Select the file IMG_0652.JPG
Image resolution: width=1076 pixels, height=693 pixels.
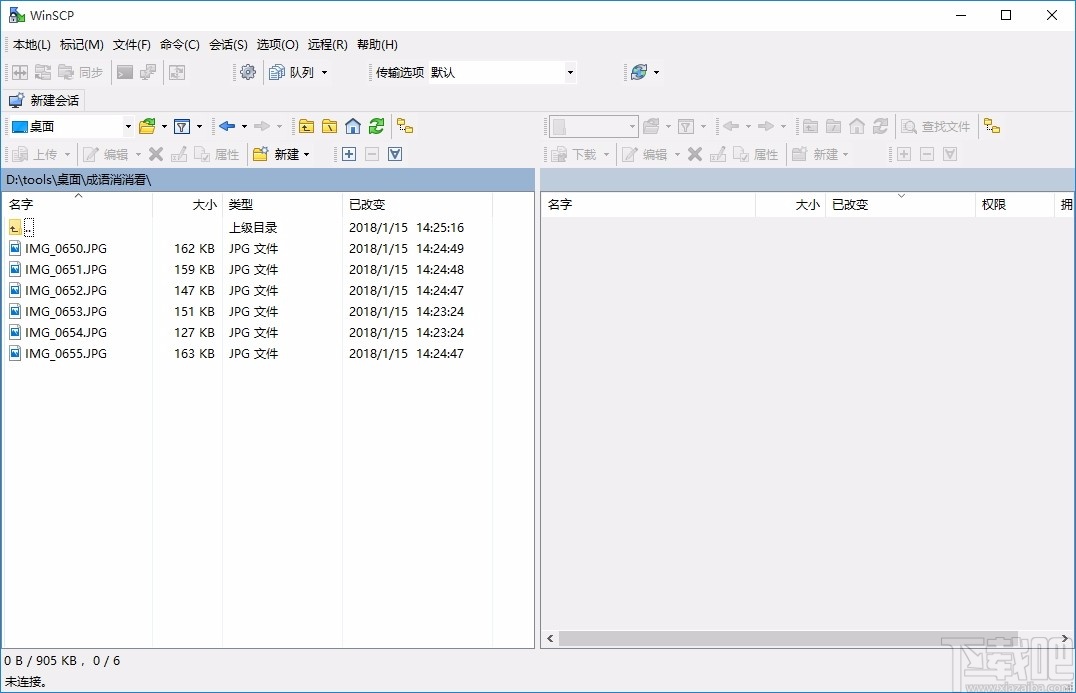click(63, 290)
